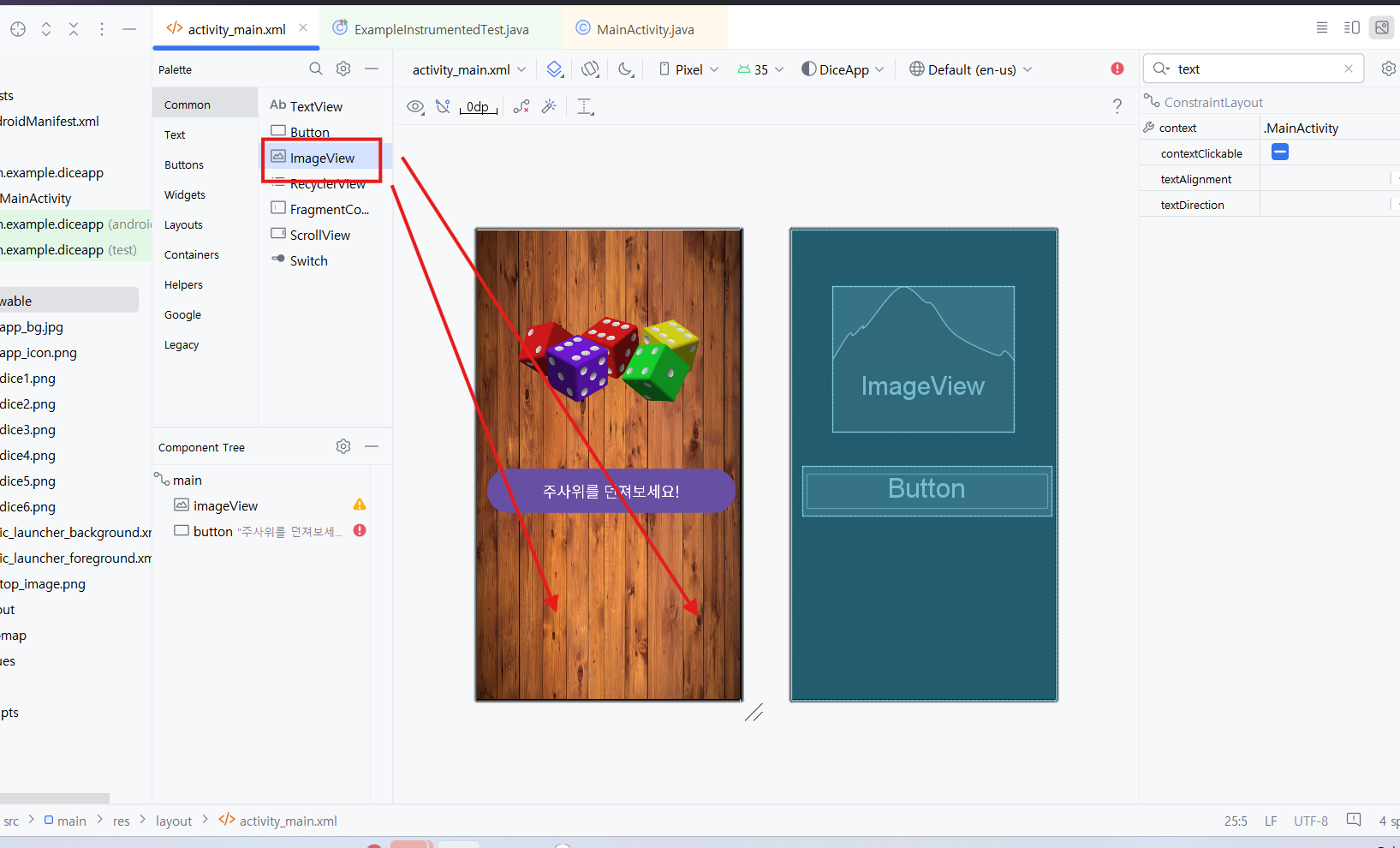Click the Infer Constraints magic wand
Image resolution: width=1400 pixels, height=848 pixels.
tap(549, 106)
